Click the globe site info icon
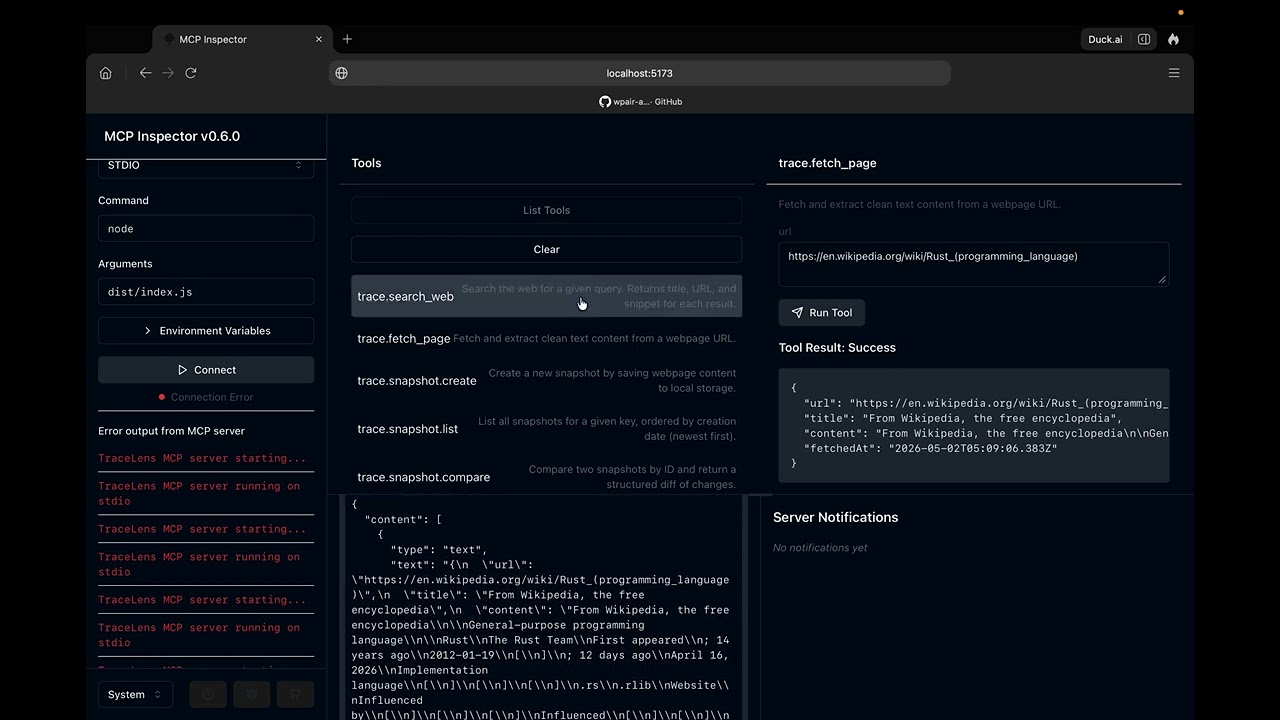The height and width of the screenshot is (720, 1280). pyautogui.click(x=341, y=73)
